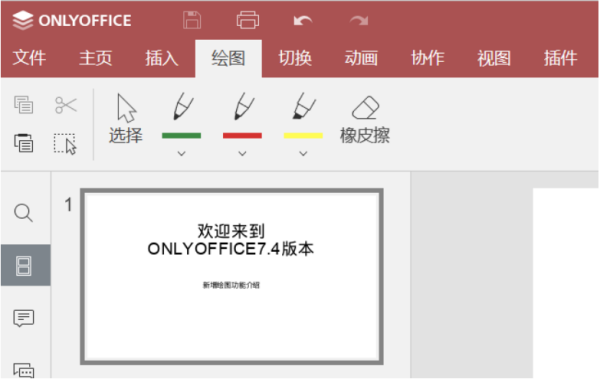Expand the yellow highlighter options dropdown
Screen dimensions: 600x379
(303, 154)
